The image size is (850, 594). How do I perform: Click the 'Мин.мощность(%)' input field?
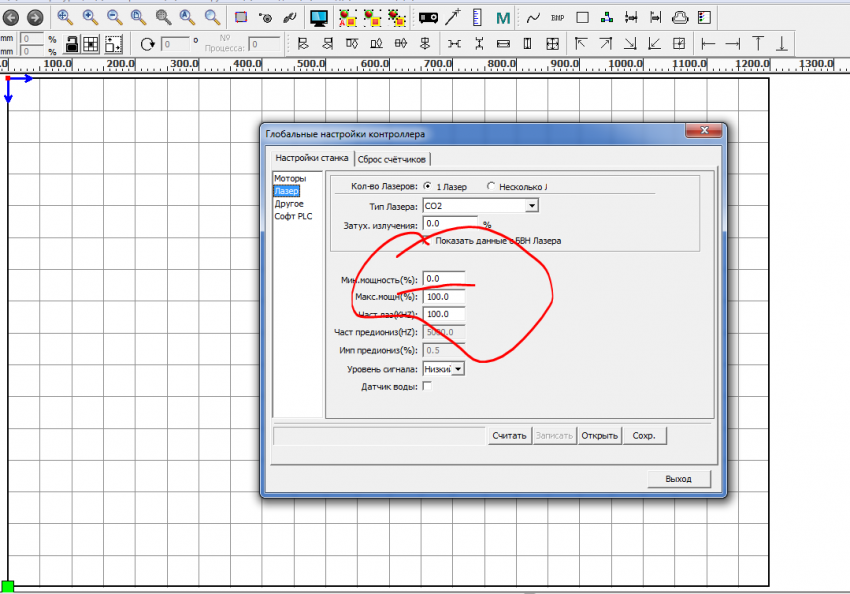pyautogui.click(x=444, y=279)
